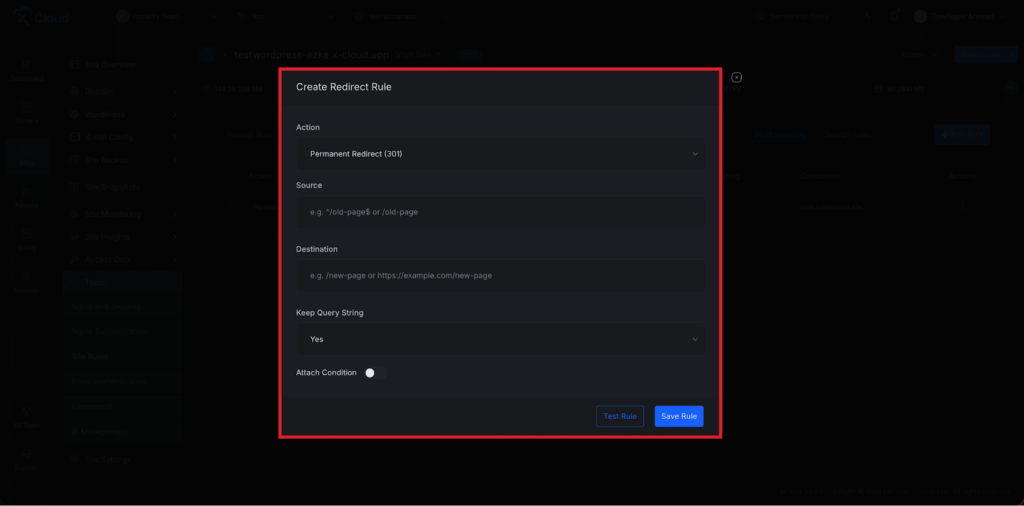1024x506 pixels.
Task: Click the Domains sidebar icon
Action: [75, 90]
